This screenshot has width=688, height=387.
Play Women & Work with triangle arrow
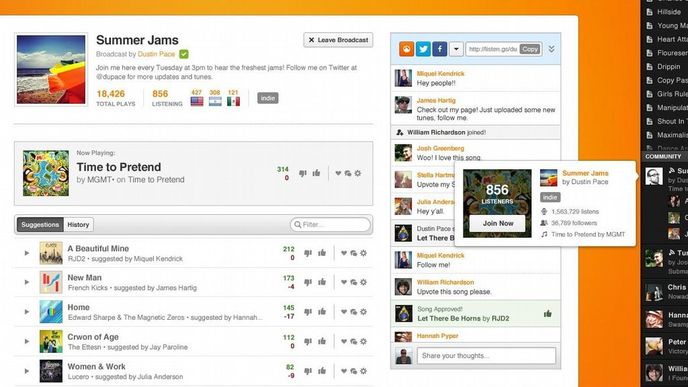27,371
